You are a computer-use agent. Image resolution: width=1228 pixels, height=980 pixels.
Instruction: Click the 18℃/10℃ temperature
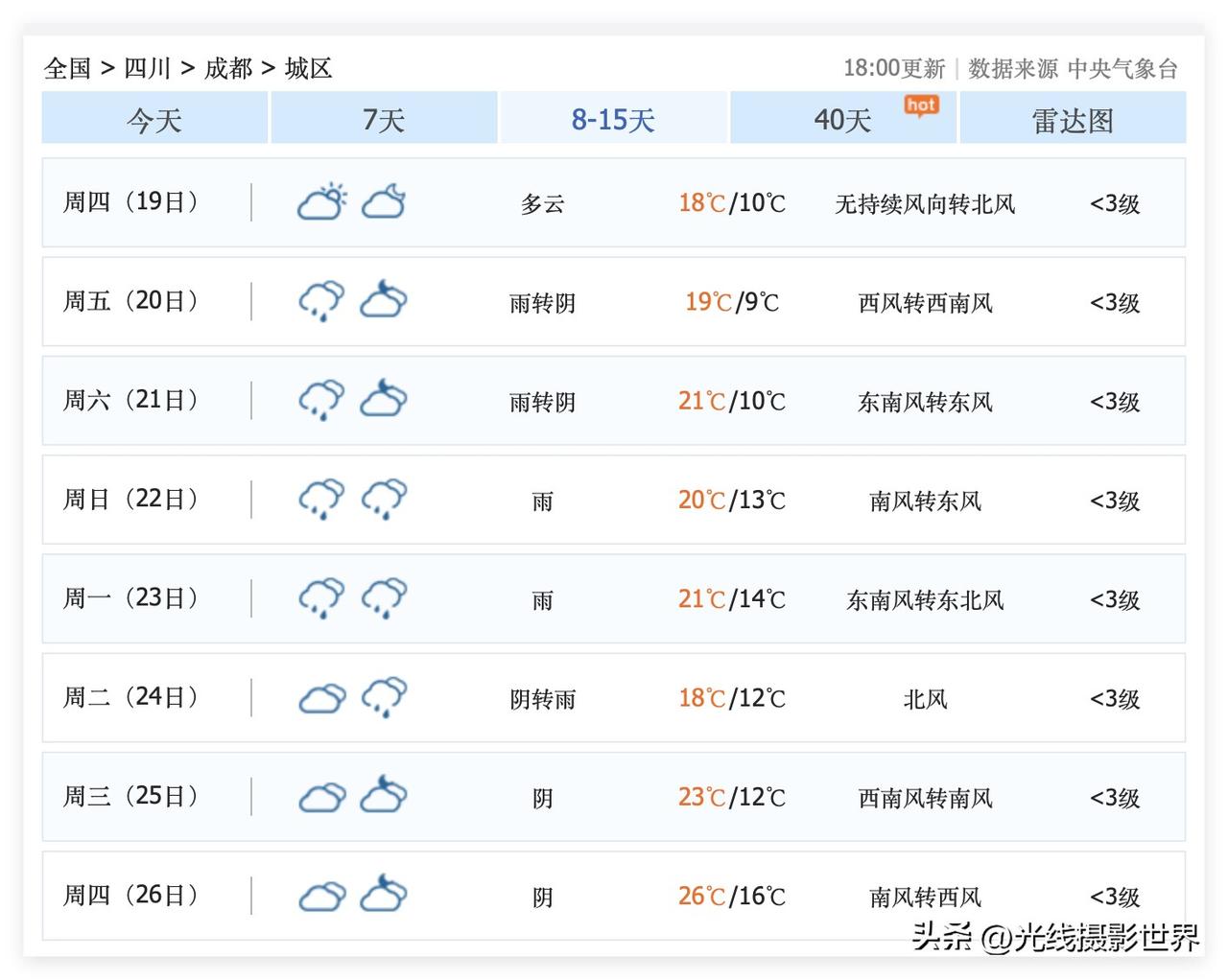point(732,203)
